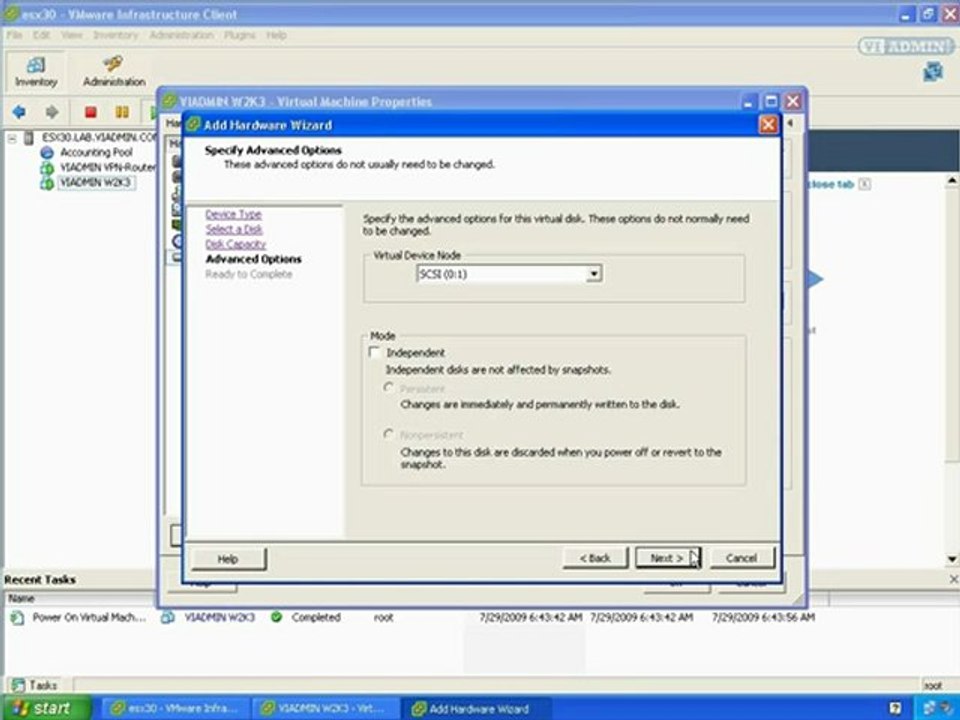
Task: Click the Power On Virtual Mach... task row
Action: 410,617
